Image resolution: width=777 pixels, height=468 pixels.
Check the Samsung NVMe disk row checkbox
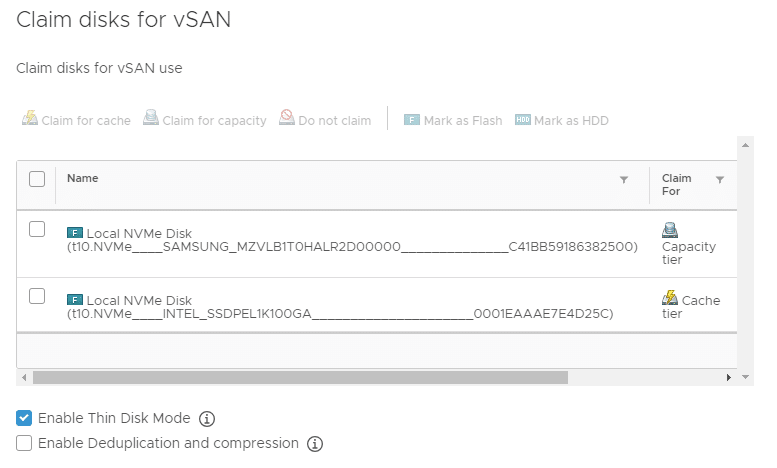(x=37, y=229)
